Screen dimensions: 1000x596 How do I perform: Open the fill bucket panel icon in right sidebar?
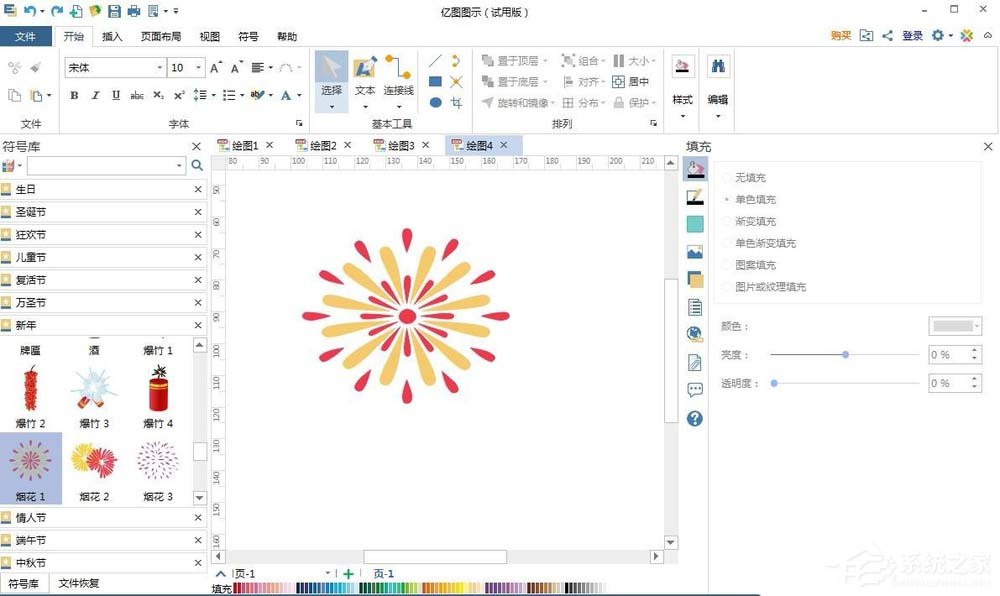click(x=695, y=169)
